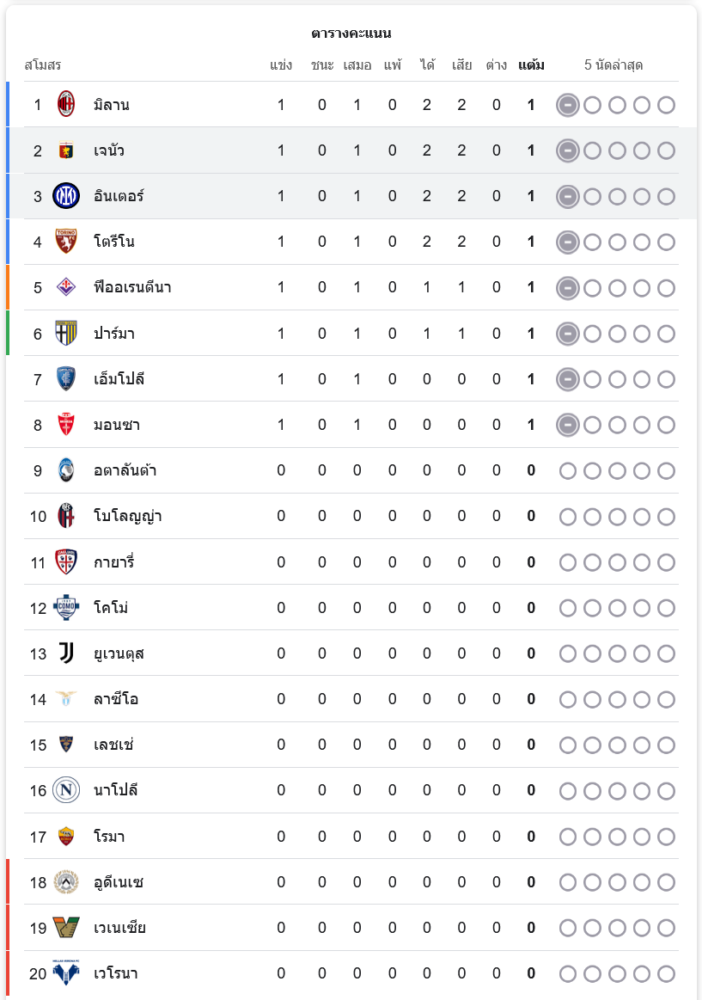Screen dimensions: 702x1000
Task: Select the โบโลญญ่า team row
Action: pyautogui.click(x=127, y=516)
